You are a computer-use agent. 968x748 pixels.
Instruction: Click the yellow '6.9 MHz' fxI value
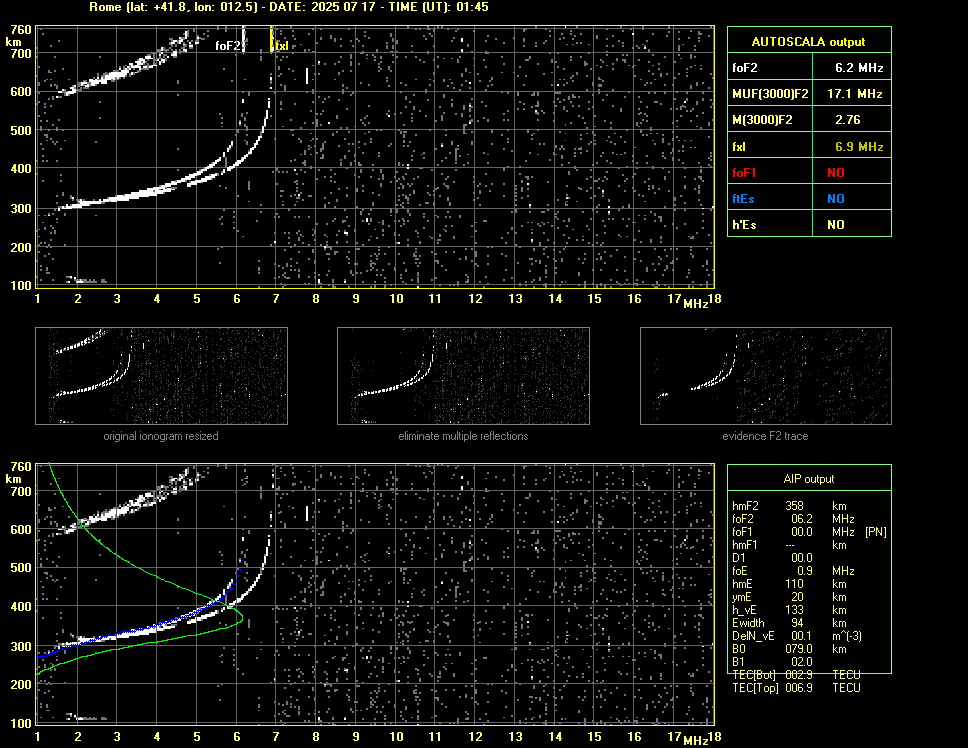point(859,147)
